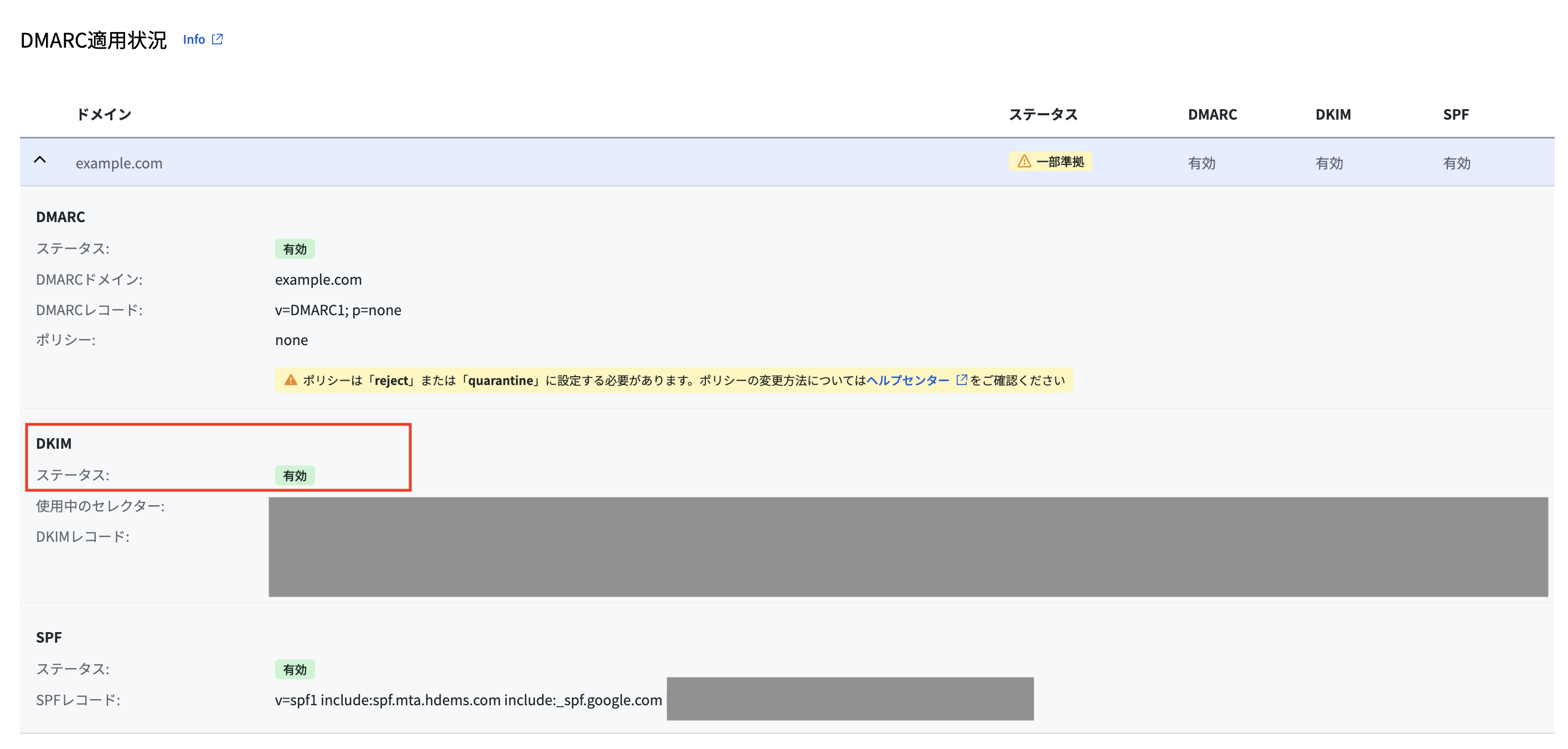
Task: Click the green 有効 badge under DKIM section
Action: click(x=295, y=475)
